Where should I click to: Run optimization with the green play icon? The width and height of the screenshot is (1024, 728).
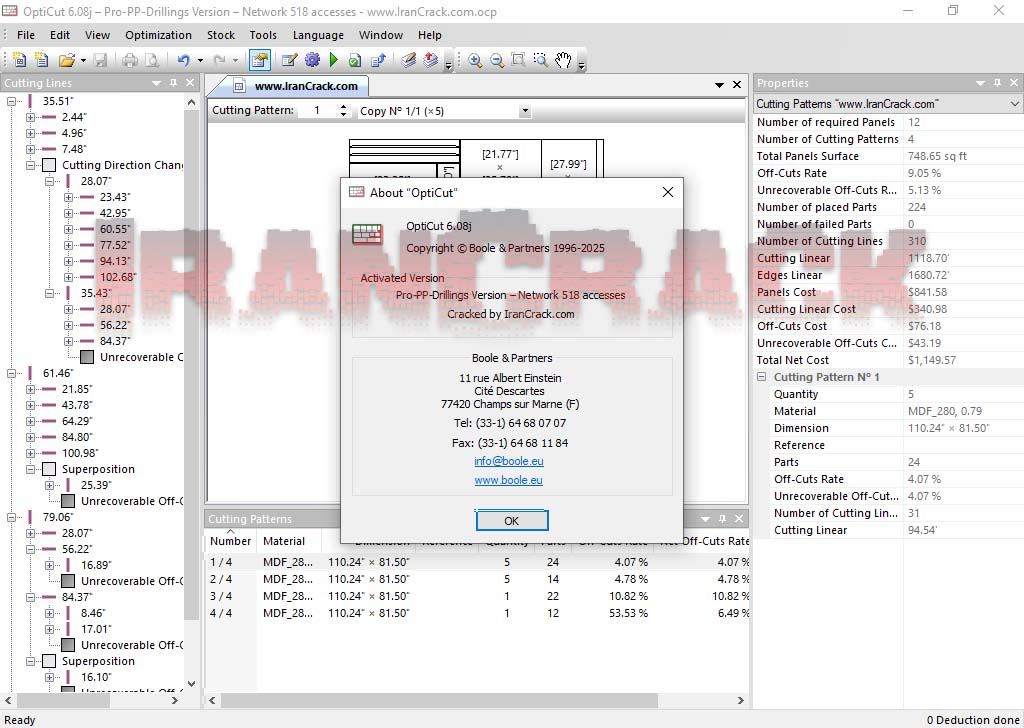[334, 60]
